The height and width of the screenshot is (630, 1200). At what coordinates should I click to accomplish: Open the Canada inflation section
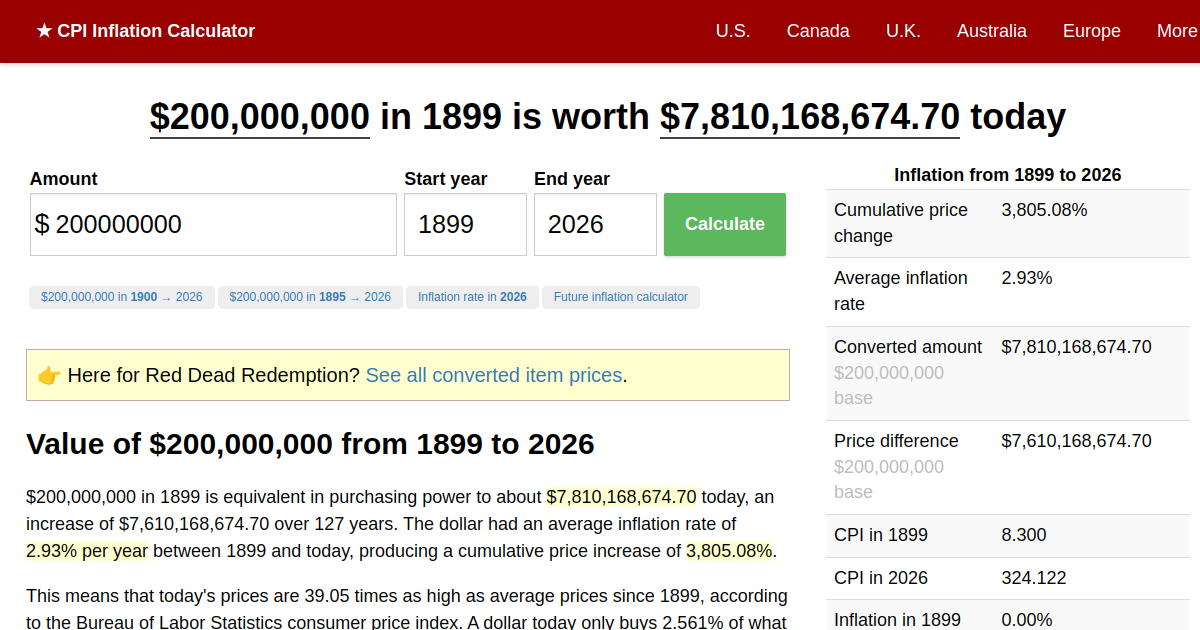(x=818, y=31)
